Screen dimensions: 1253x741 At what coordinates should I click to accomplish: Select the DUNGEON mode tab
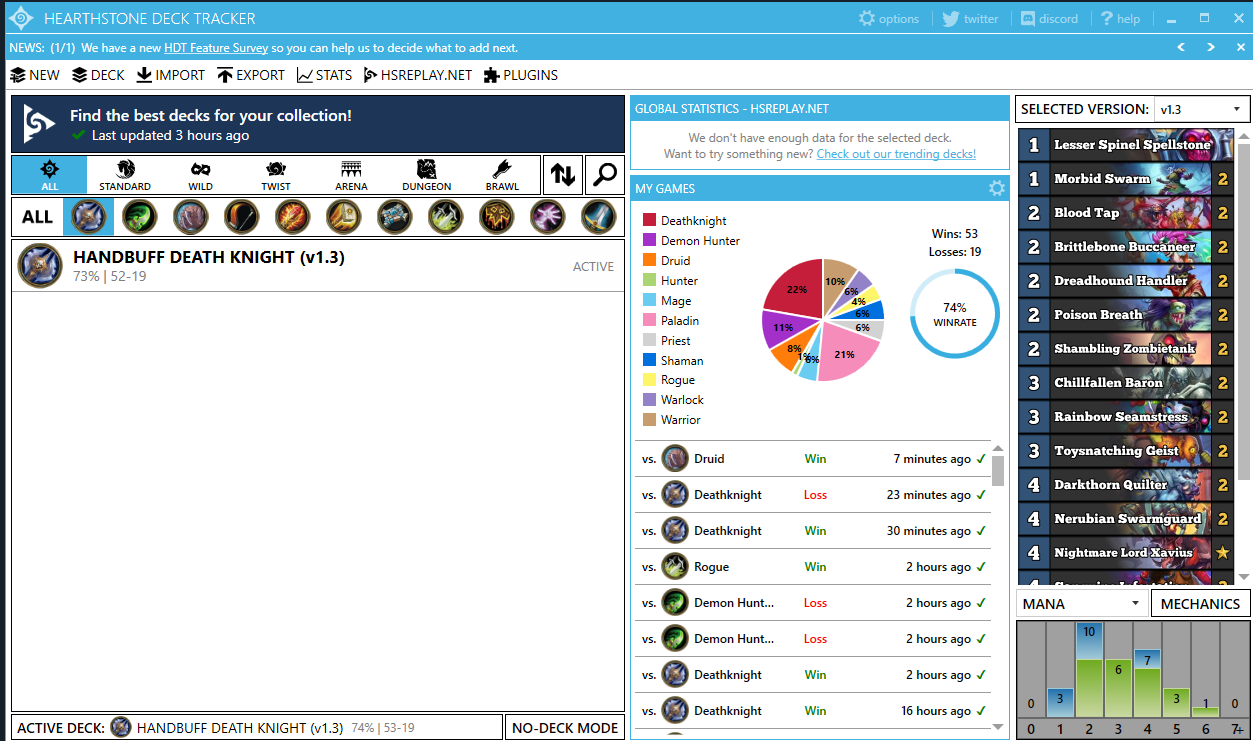[427, 175]
